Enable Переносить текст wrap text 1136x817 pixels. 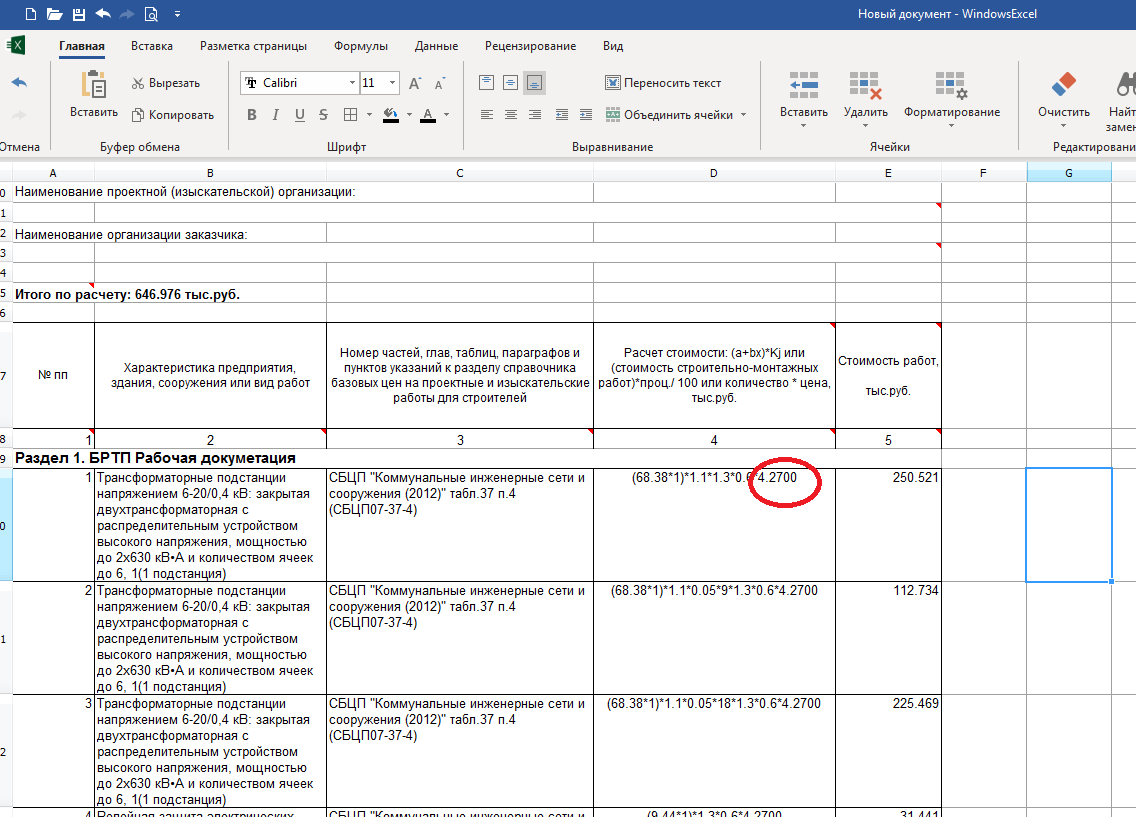663,83
